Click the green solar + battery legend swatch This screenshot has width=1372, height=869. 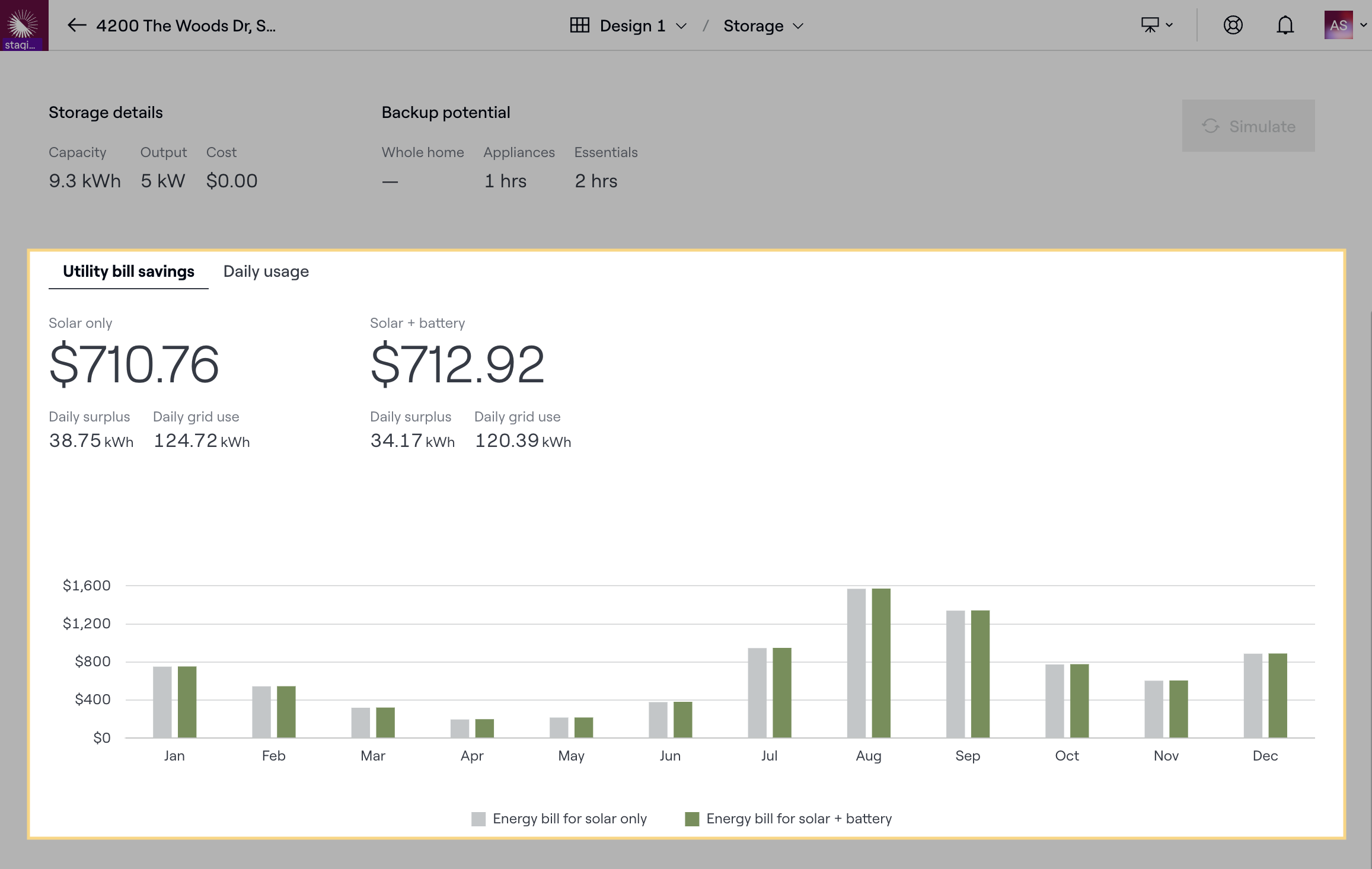(x=691, y=819)
